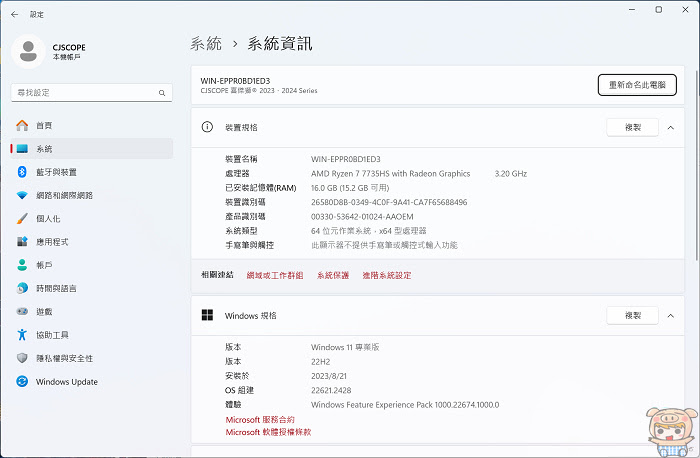Collapse the 裝置規格 section chevron
Image resolution: width=700 pixels, height=458 pixels.
[x=671, y=128]
